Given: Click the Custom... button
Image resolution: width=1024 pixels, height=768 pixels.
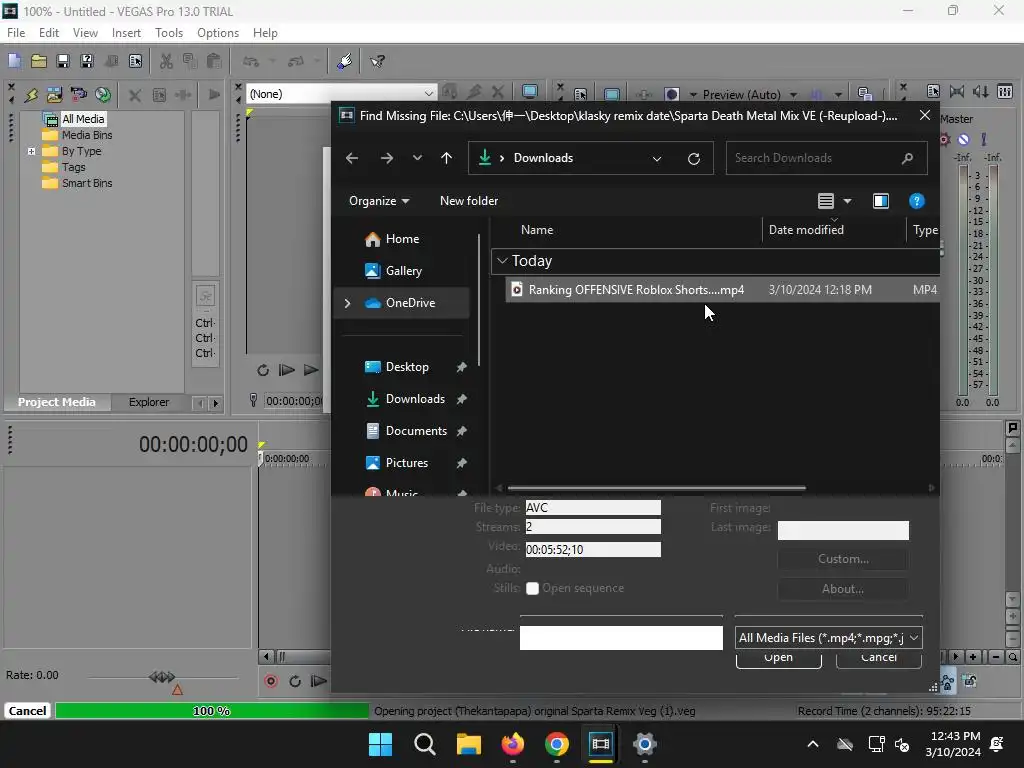Looking at the screenshot, I should tap(843, 559).
